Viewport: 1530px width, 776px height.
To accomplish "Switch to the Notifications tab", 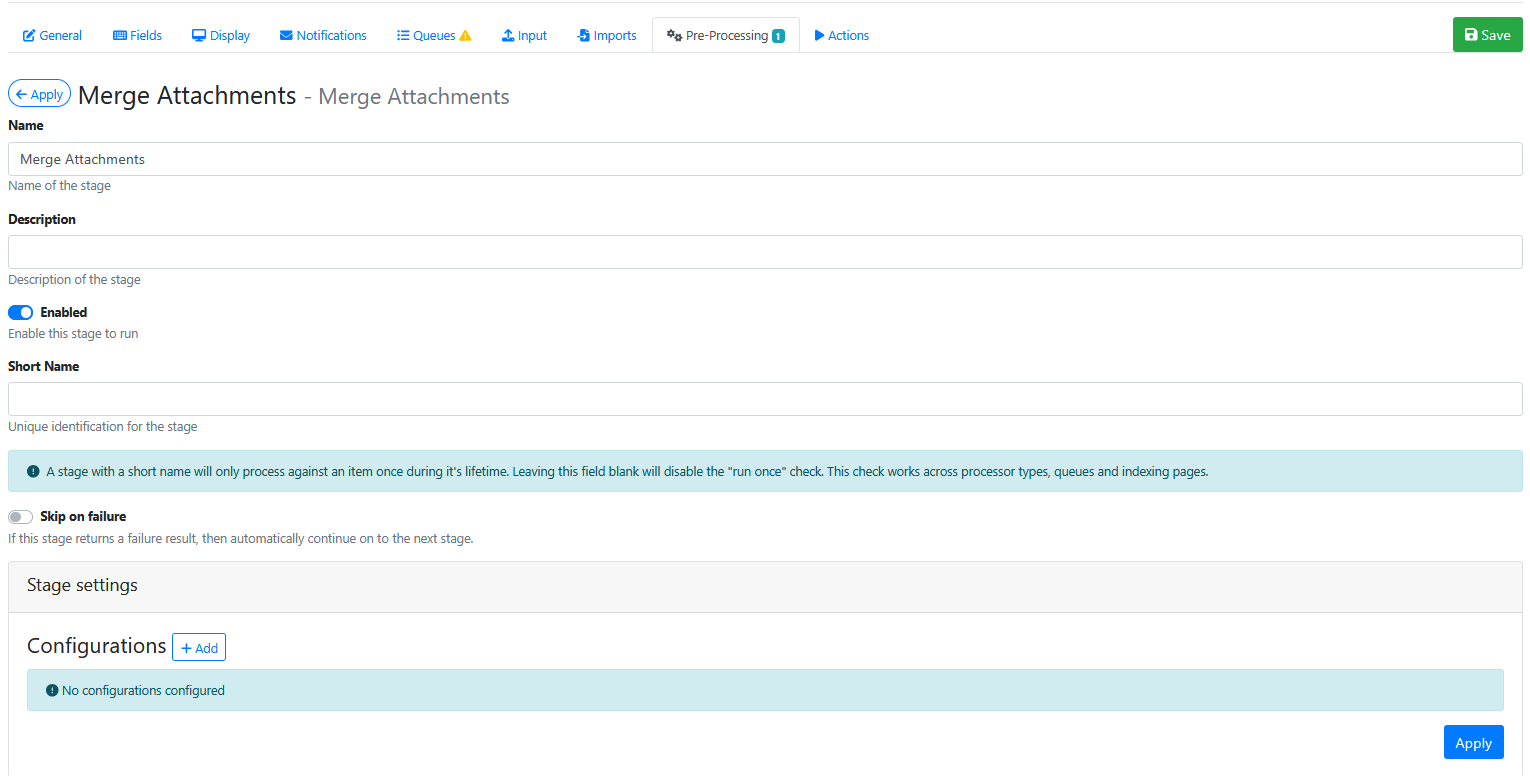I will coord(331,36).
